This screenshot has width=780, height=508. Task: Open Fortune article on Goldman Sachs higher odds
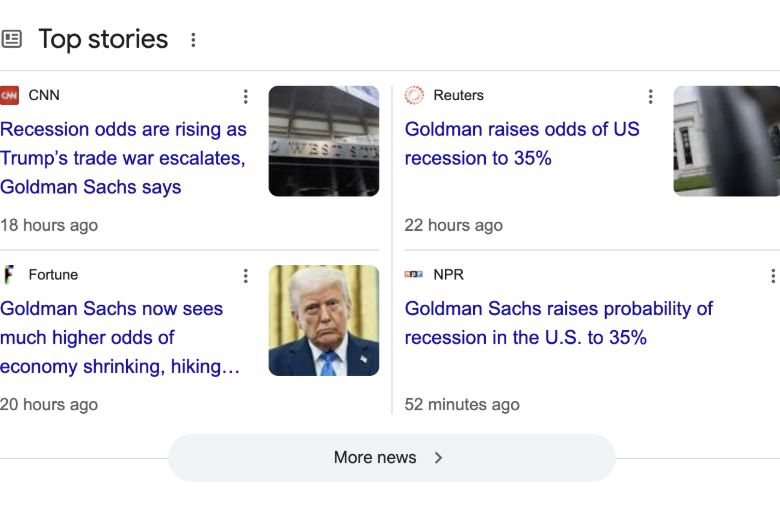120,337
